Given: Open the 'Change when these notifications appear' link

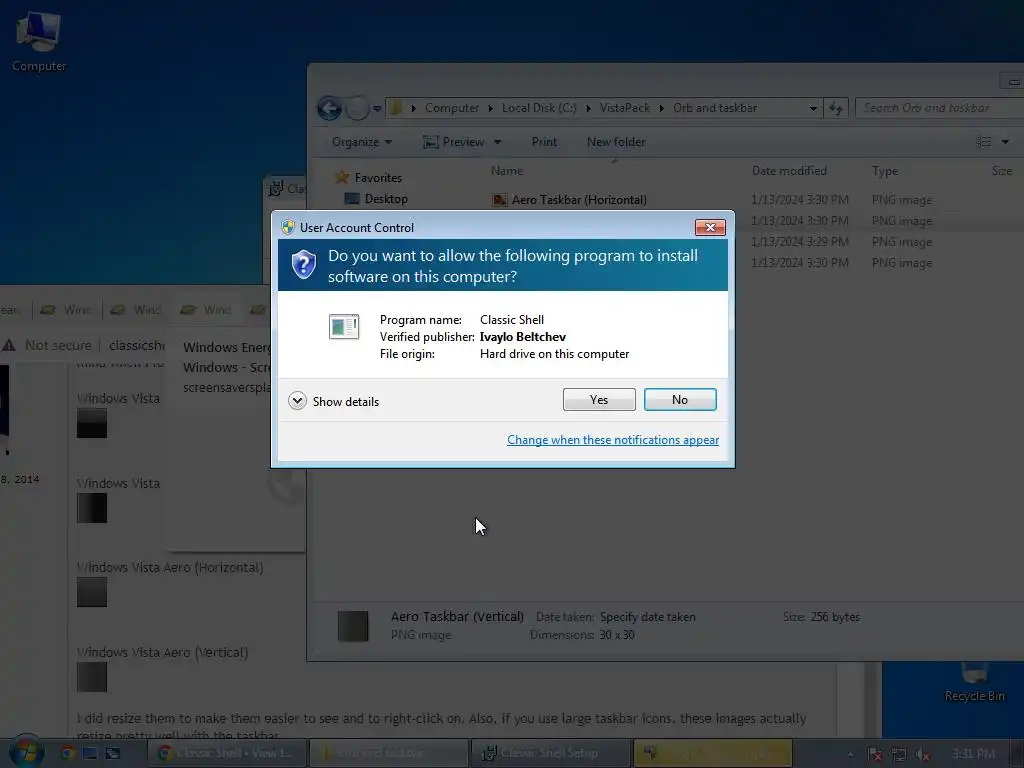Looking at the screenshot, I should (613, 440).
